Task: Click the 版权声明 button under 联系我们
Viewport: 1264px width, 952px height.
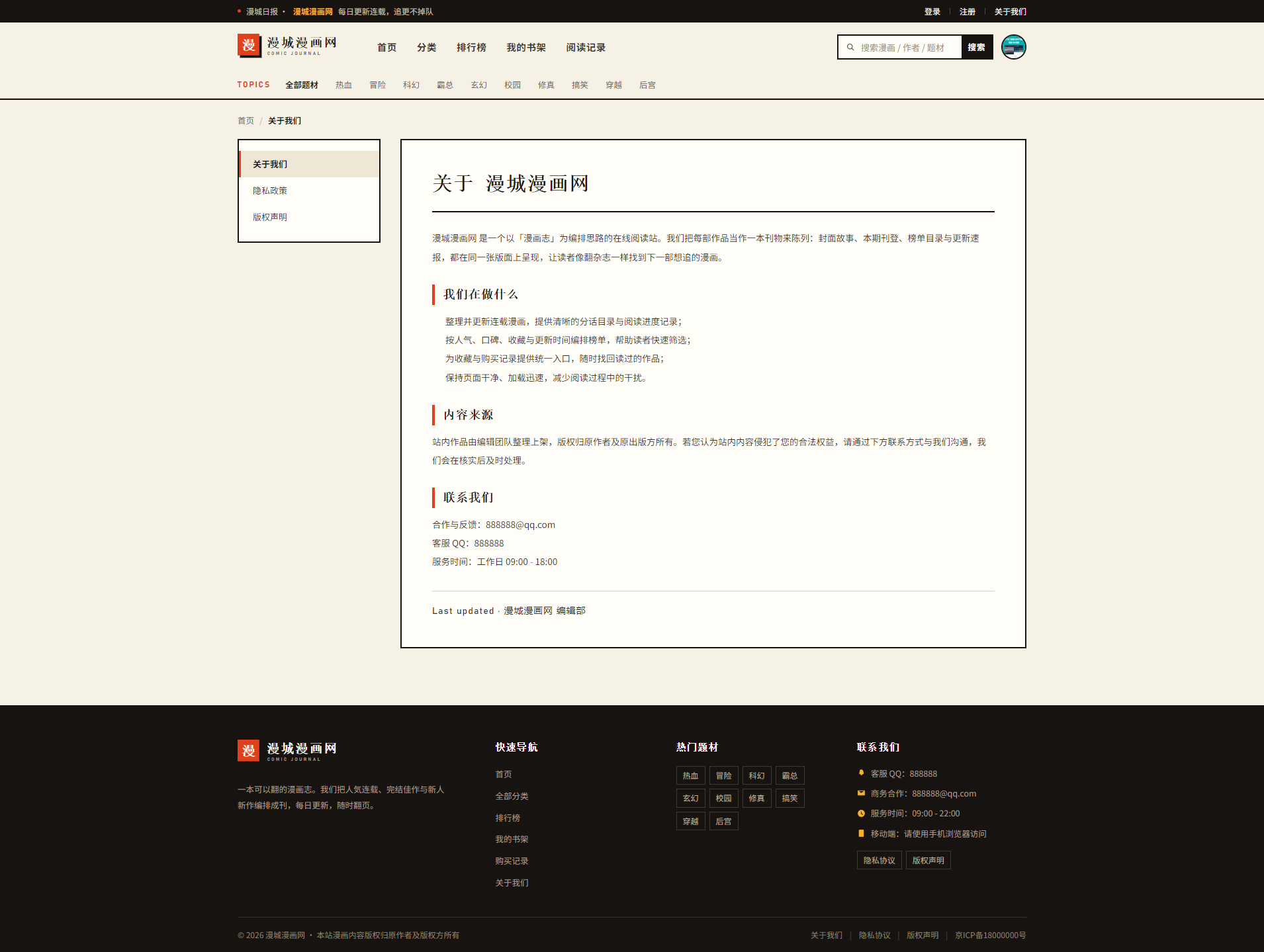Action: [928, 860]
